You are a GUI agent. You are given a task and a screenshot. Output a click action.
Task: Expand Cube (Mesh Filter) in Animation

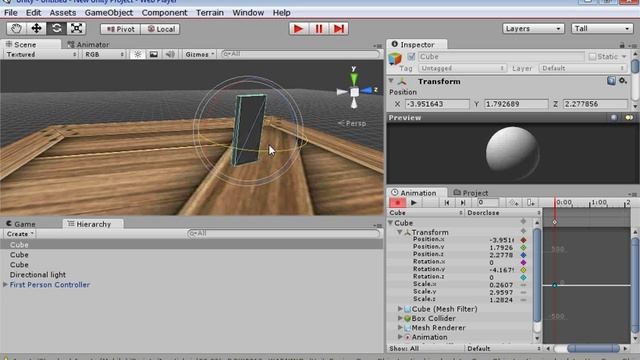[x=400, y=309]
